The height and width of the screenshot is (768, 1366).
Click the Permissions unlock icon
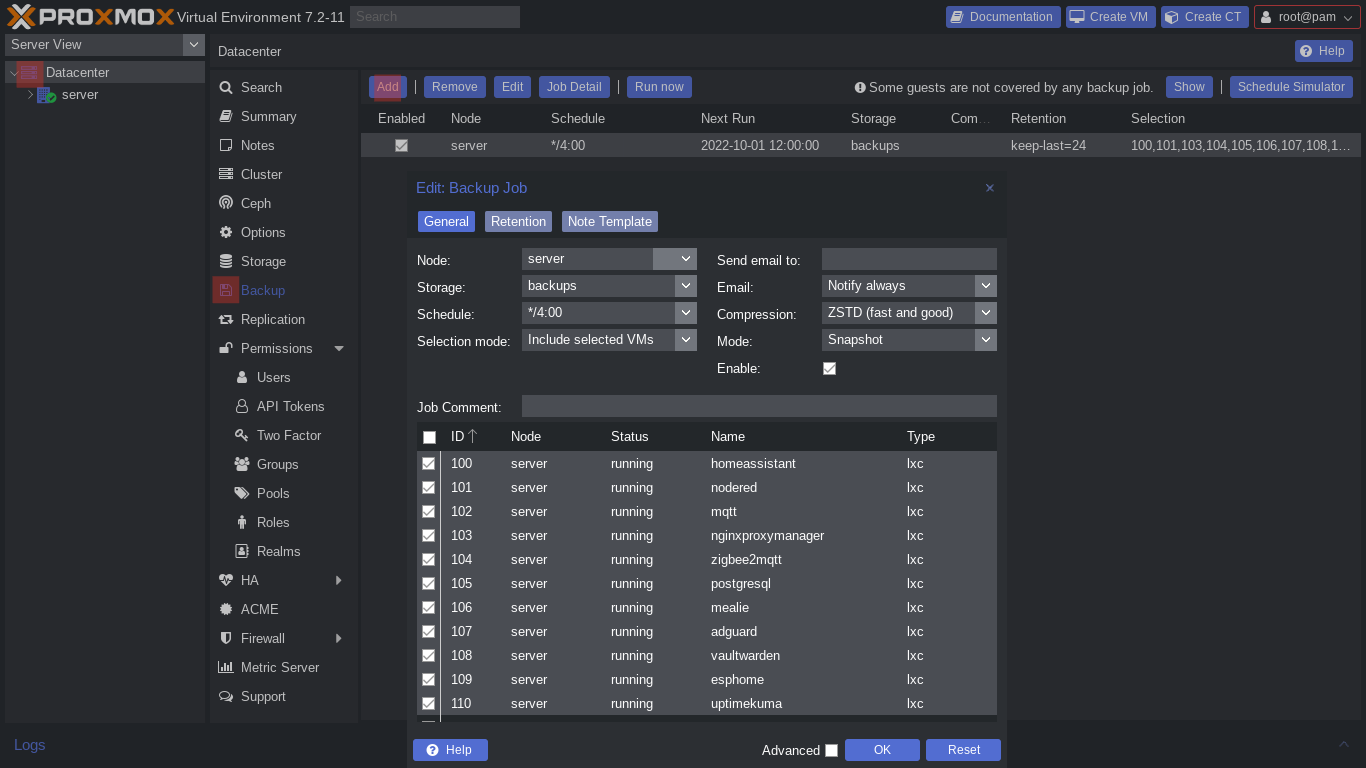[226, 348]
